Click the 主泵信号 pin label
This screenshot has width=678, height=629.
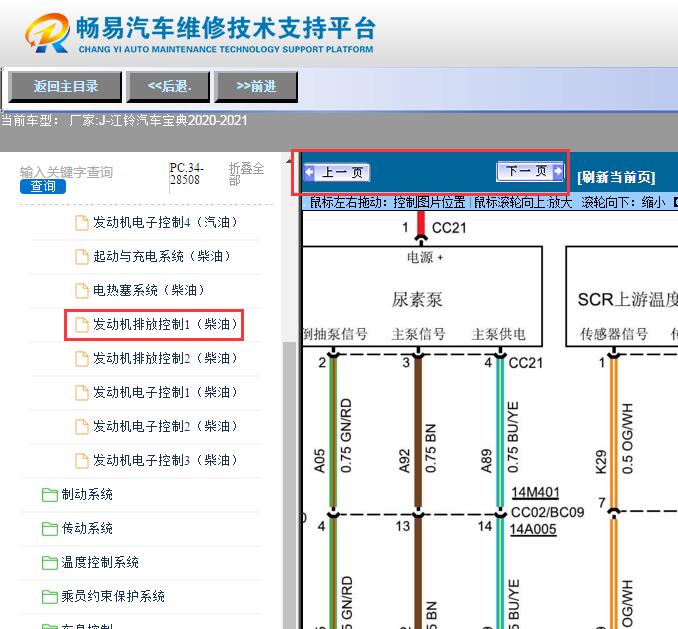coord(418,334)
